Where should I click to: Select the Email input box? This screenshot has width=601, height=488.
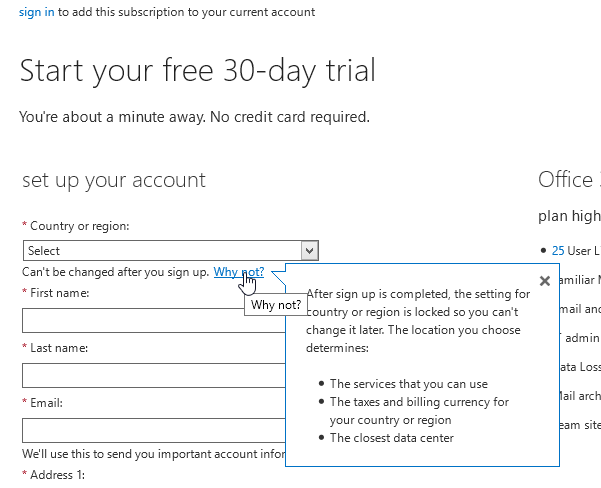(x=150, y=431)
